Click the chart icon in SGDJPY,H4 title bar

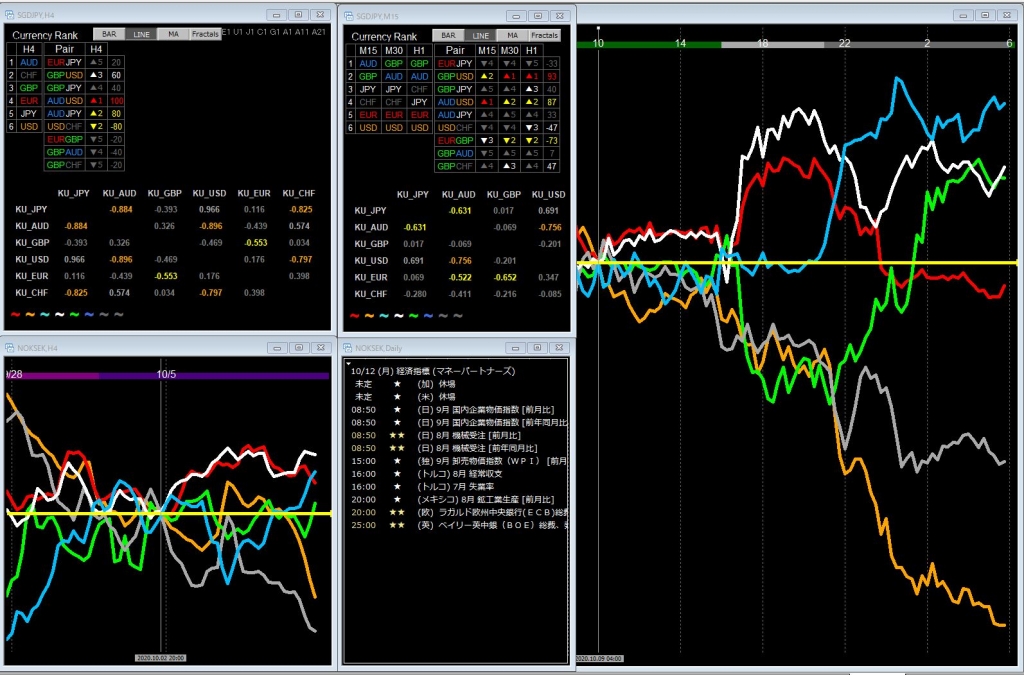[11, 15]
